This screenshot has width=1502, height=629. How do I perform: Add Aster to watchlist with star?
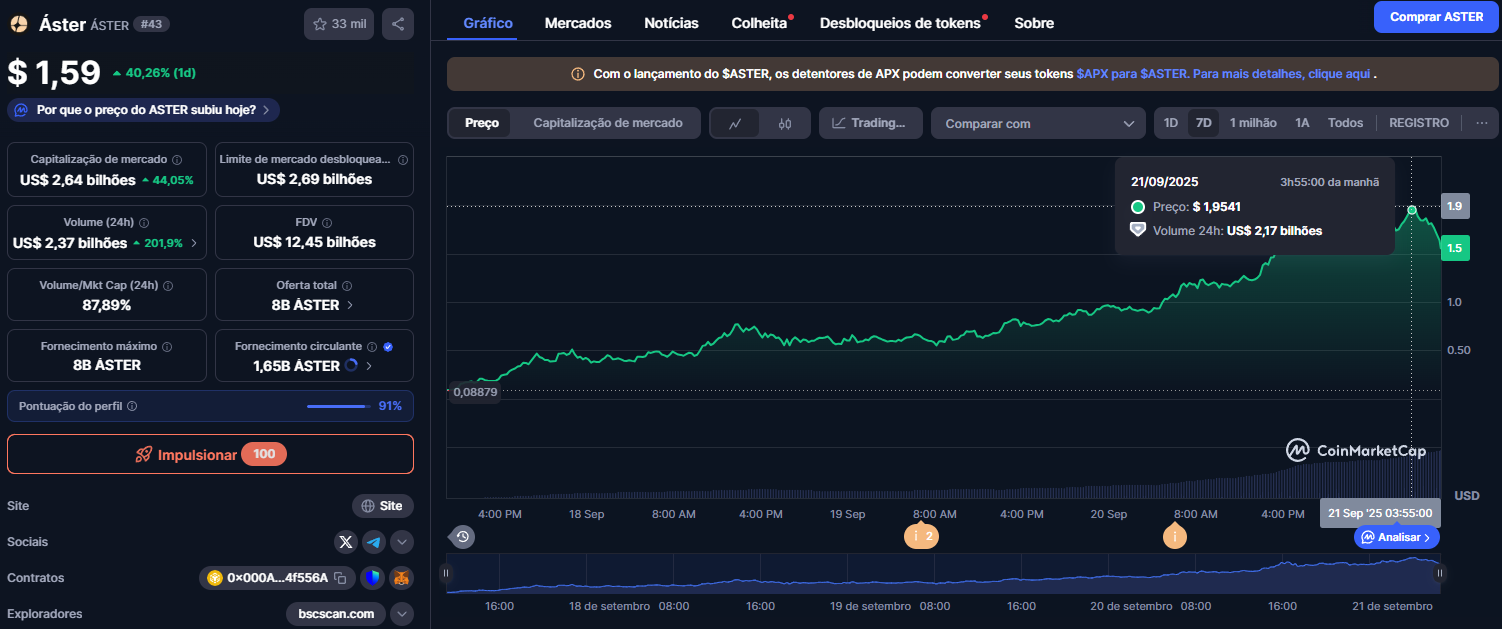(339, 24)
